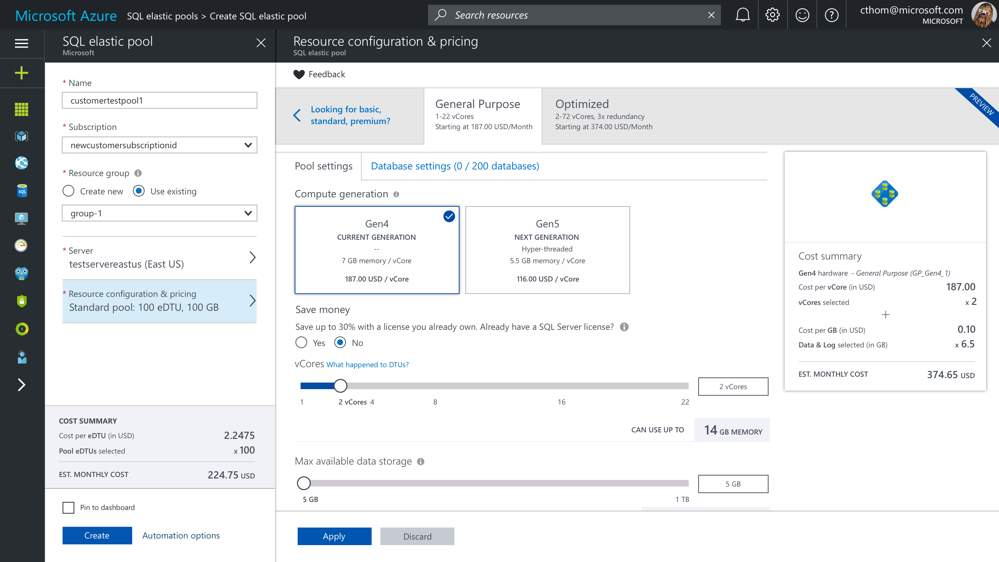
Task: Open the globe app services icon
Action: (x=21, y=163)
